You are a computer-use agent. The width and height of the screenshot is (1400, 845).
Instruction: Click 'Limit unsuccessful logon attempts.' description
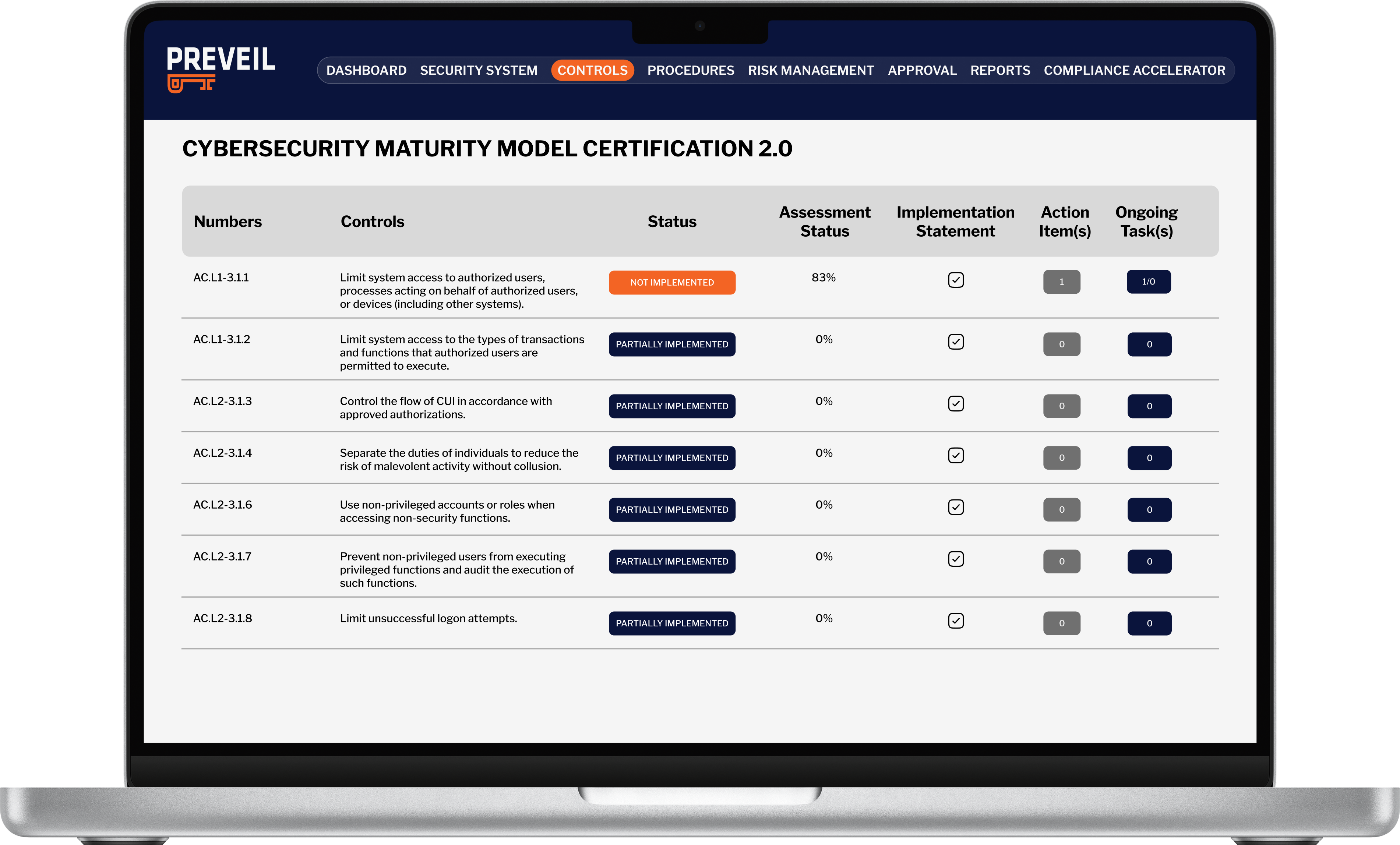coord(429,618)
